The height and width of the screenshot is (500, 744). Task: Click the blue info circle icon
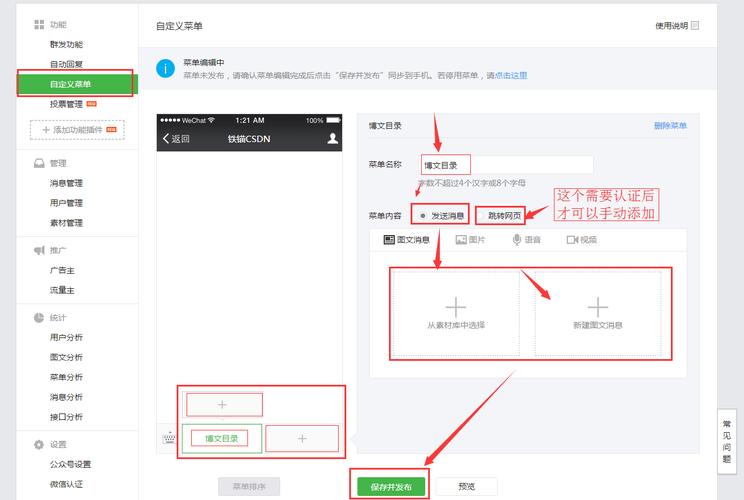(x=165, y=69)
